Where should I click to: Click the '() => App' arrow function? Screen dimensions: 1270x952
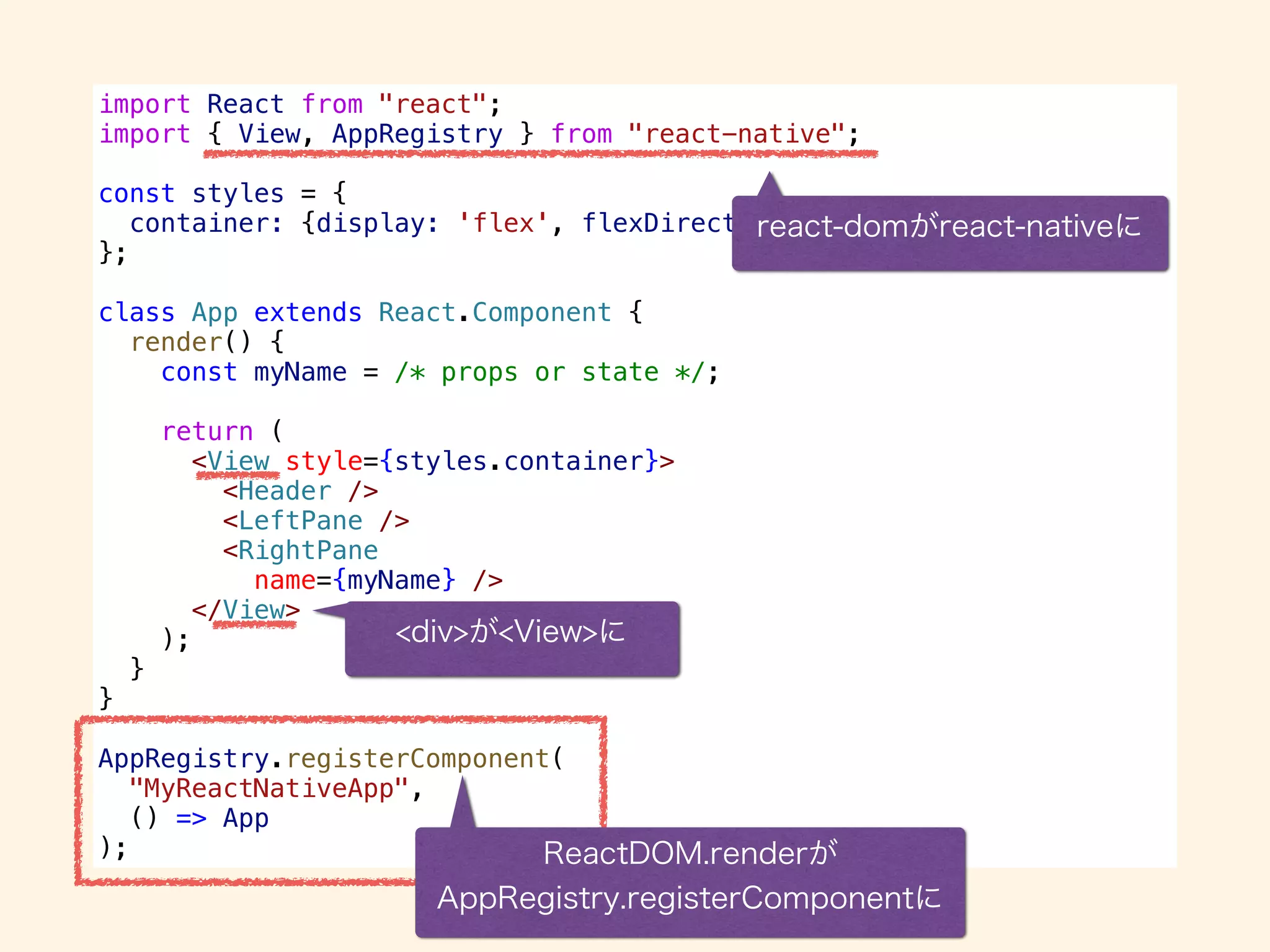(x=200, y=819)
